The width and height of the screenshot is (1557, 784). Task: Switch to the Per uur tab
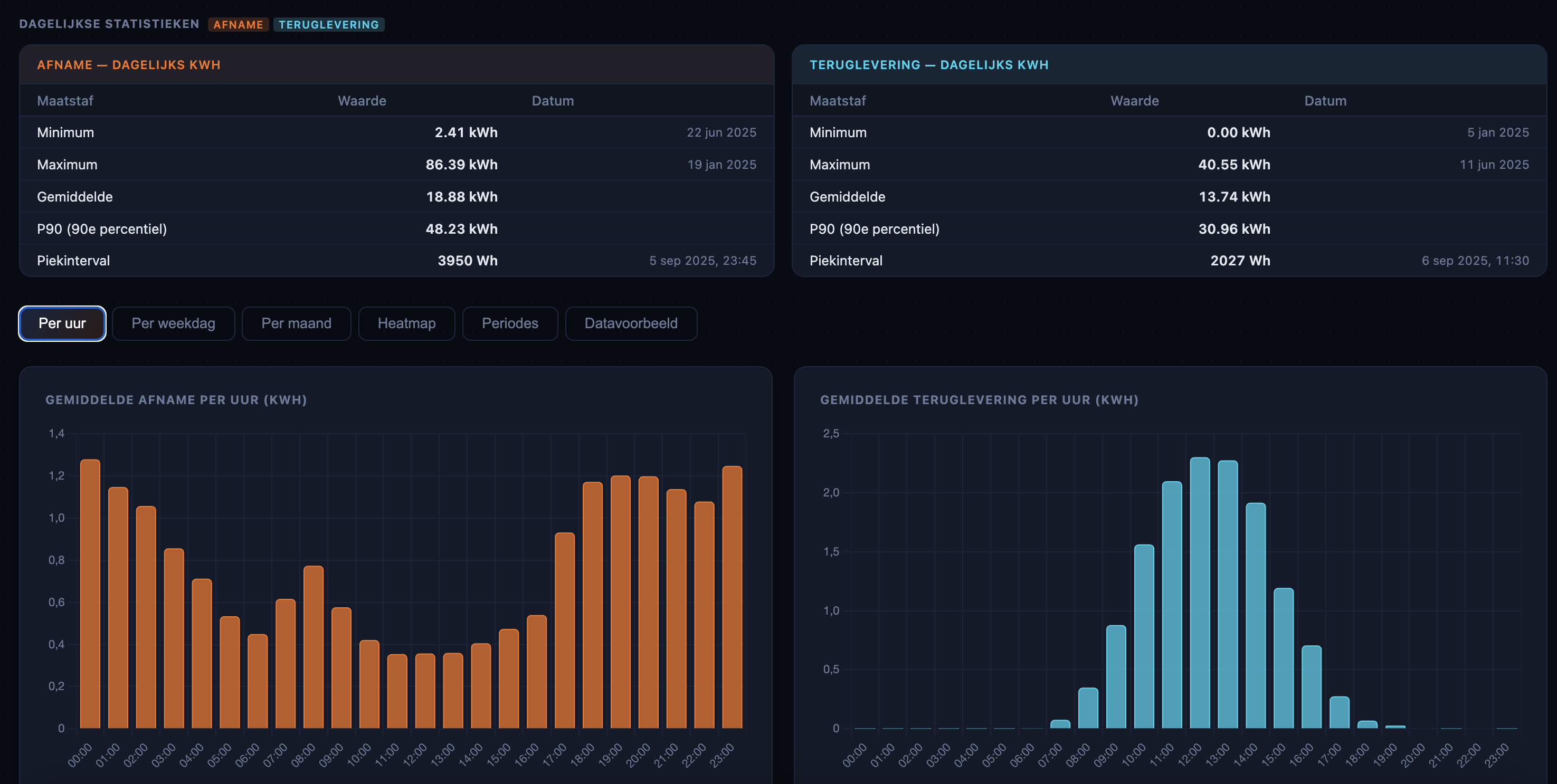pos(62,324)
